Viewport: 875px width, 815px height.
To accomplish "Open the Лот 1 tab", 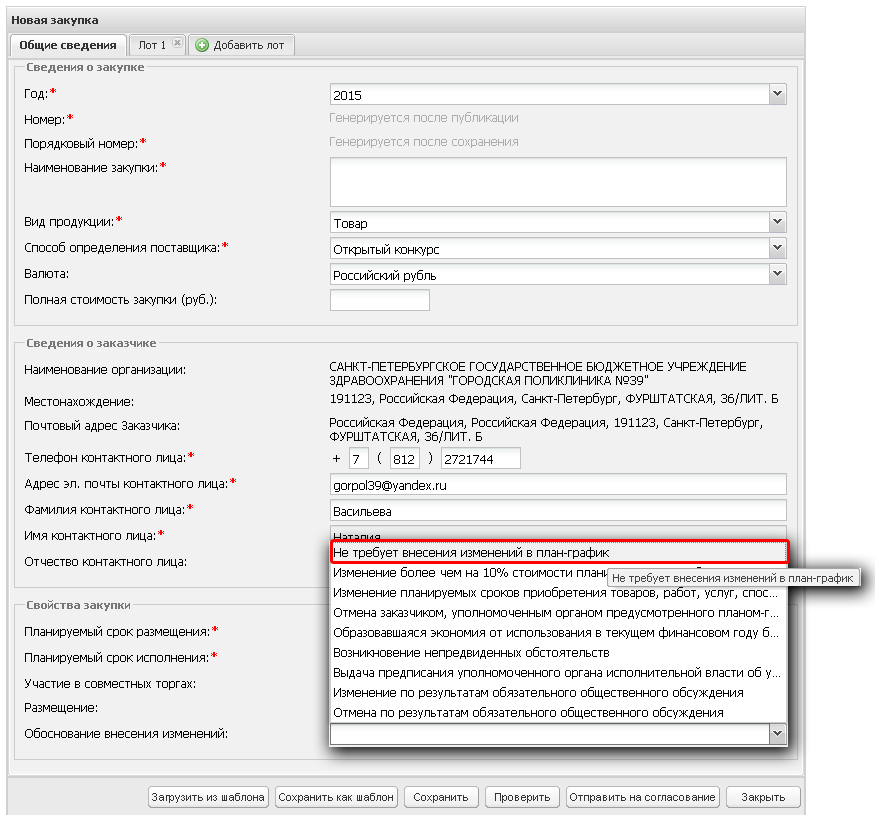I will pos(152,45).
